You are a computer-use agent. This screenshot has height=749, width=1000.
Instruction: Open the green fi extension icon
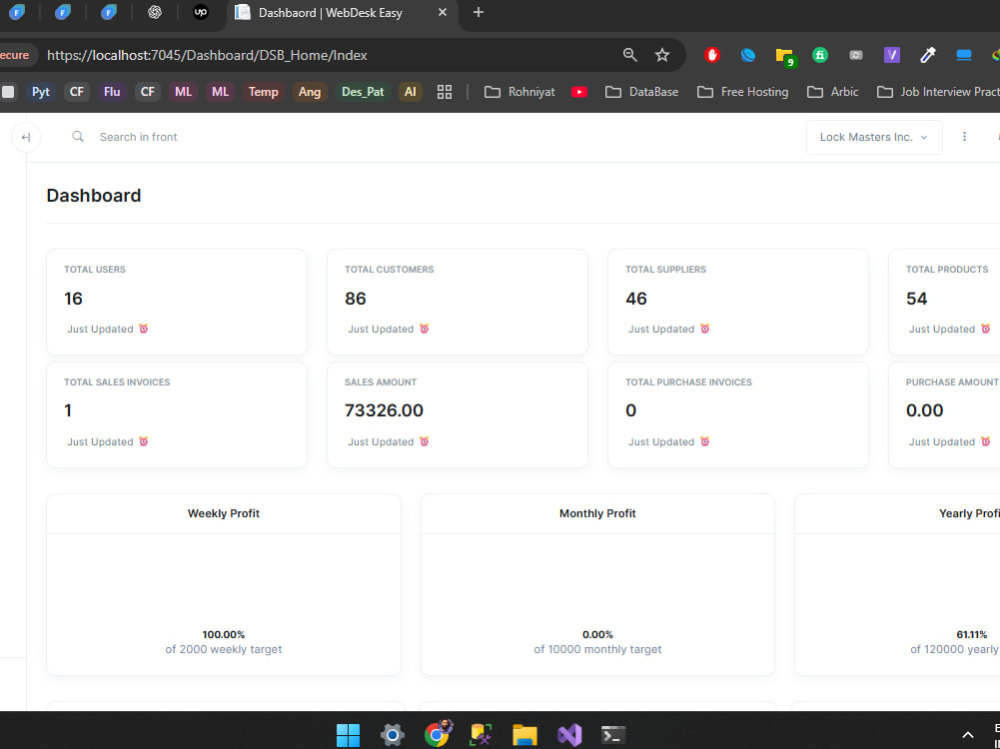pos(820,56)
